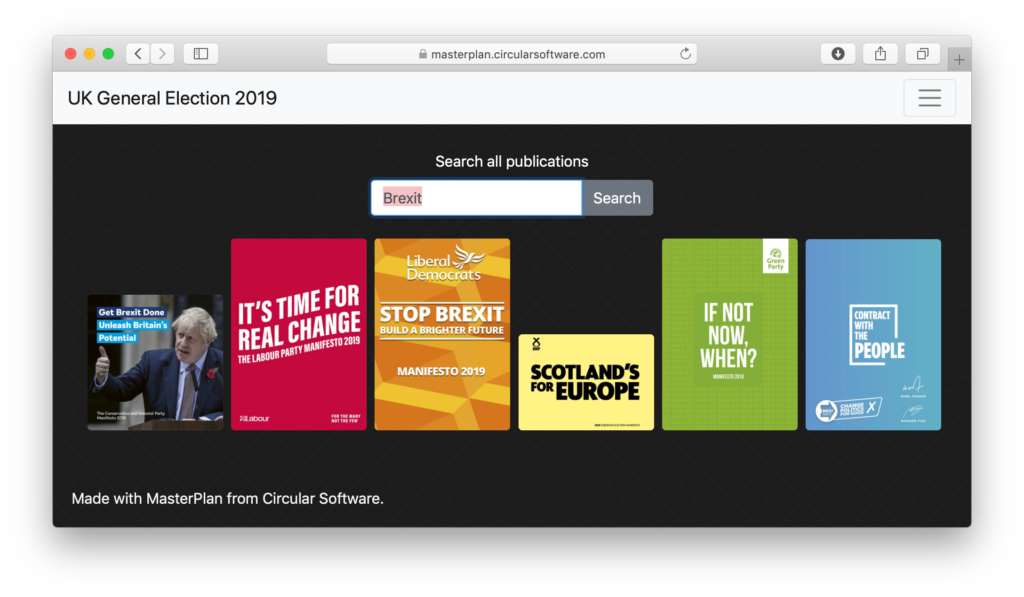
Task: Open Labour's It's Time for Real Change manifesto
Action: [x=298, y=334]
